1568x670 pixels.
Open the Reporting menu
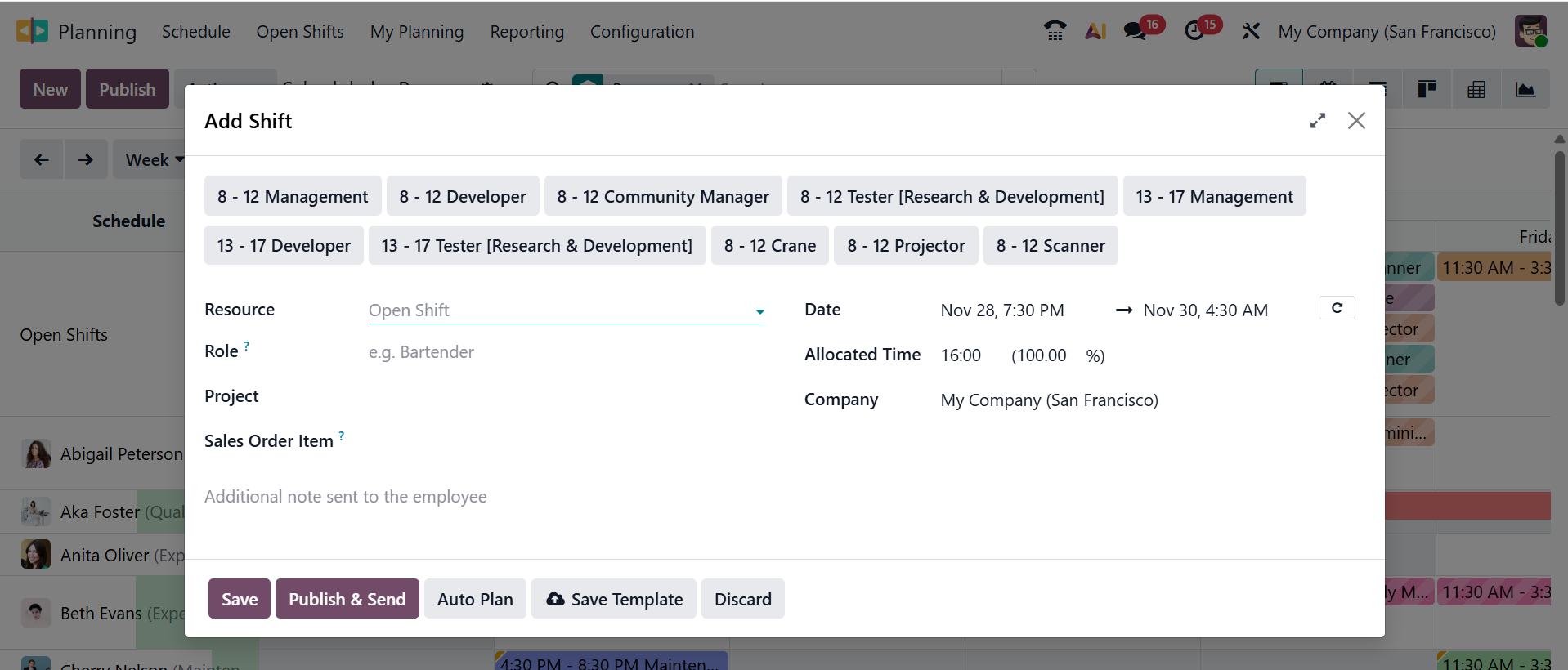coord(526,32)
